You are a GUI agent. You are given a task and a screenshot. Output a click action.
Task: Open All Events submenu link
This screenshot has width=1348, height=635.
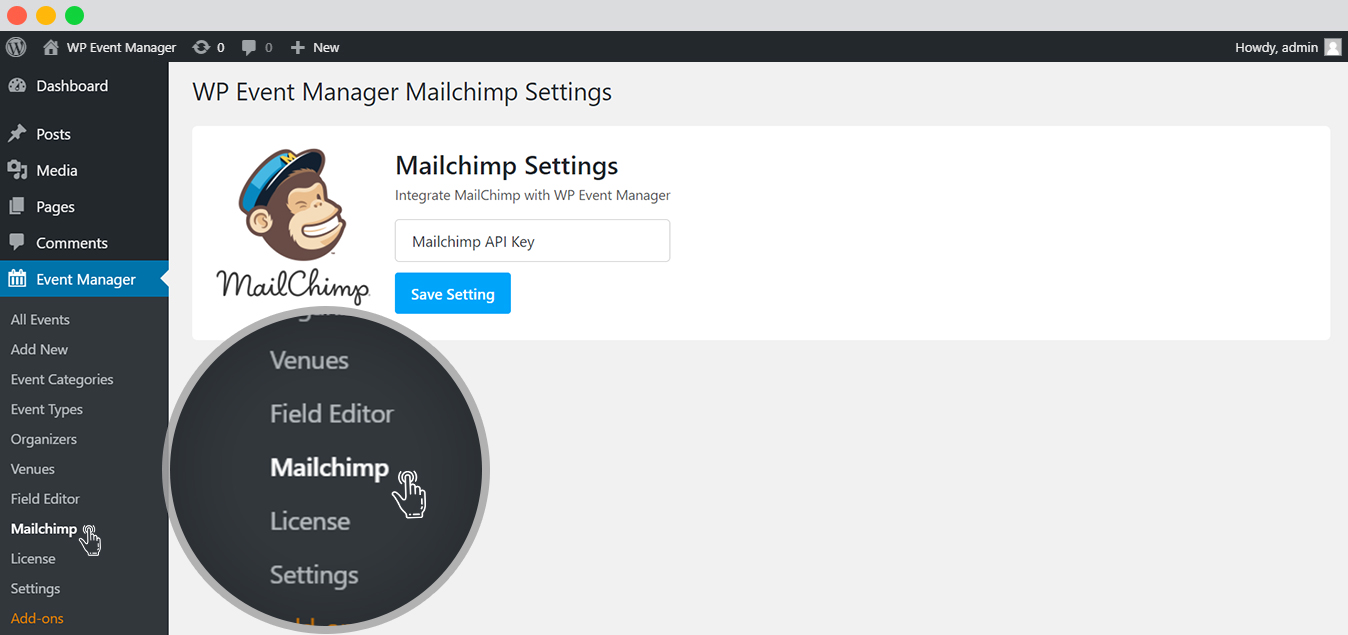pos(40,320)
